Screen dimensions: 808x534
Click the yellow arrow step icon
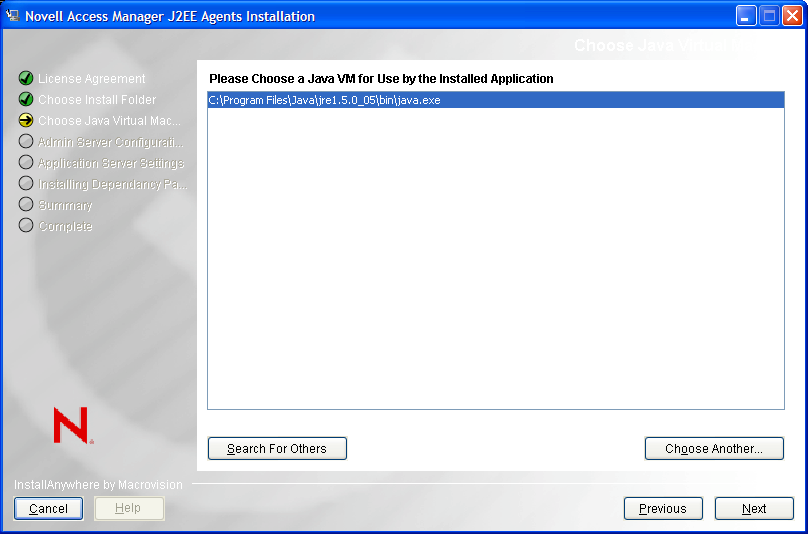click(26, 120)
